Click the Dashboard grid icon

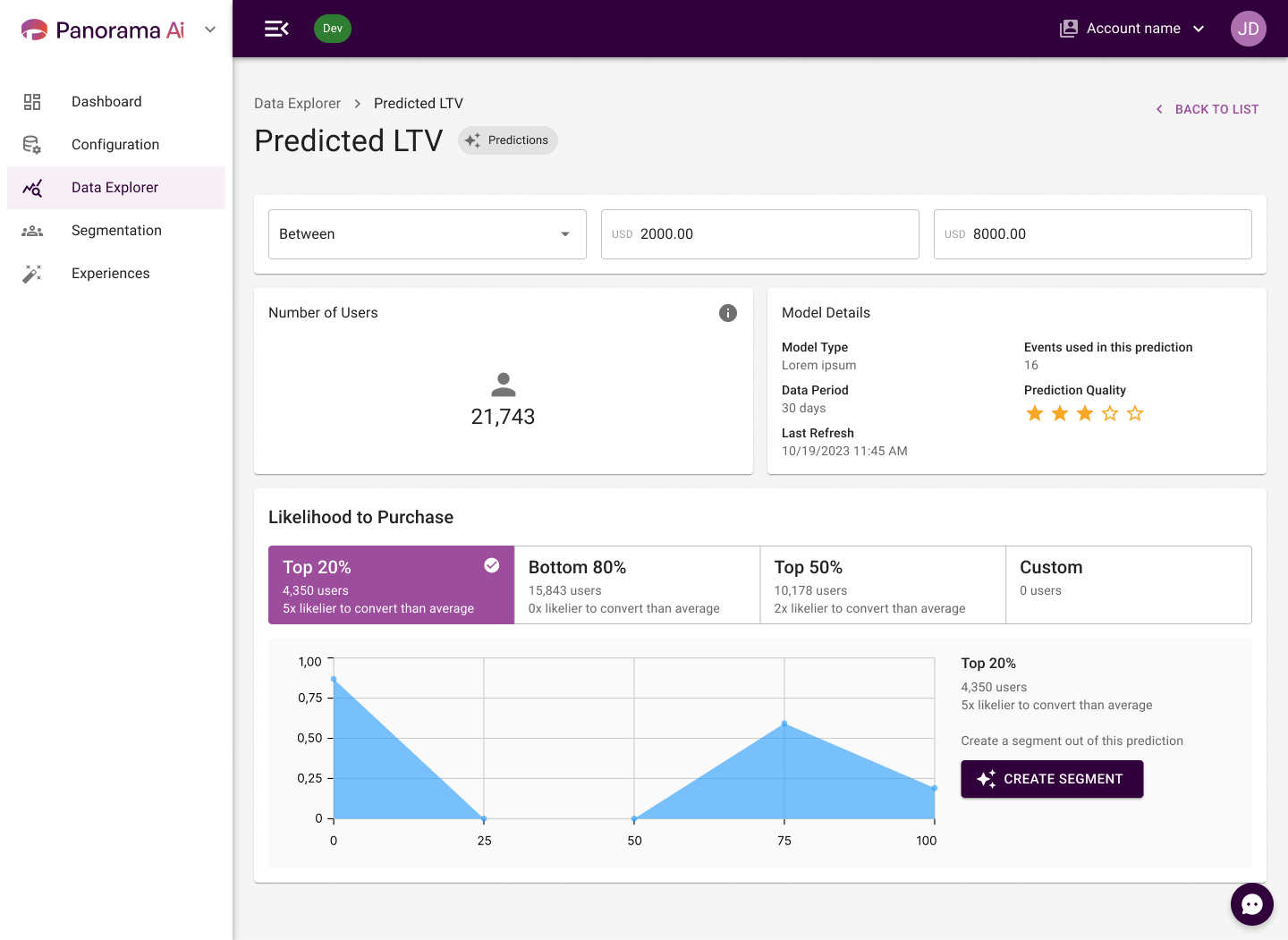click(32, 102)
